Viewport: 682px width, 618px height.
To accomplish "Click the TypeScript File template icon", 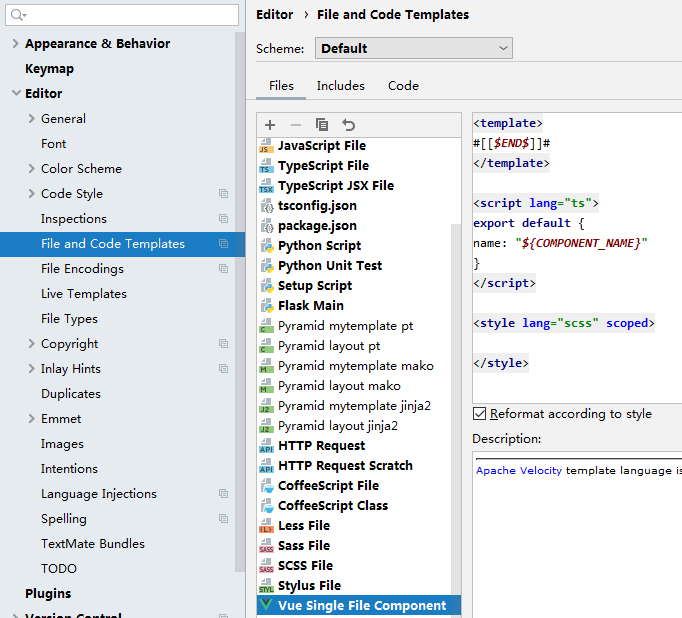I will click(266, 166).
